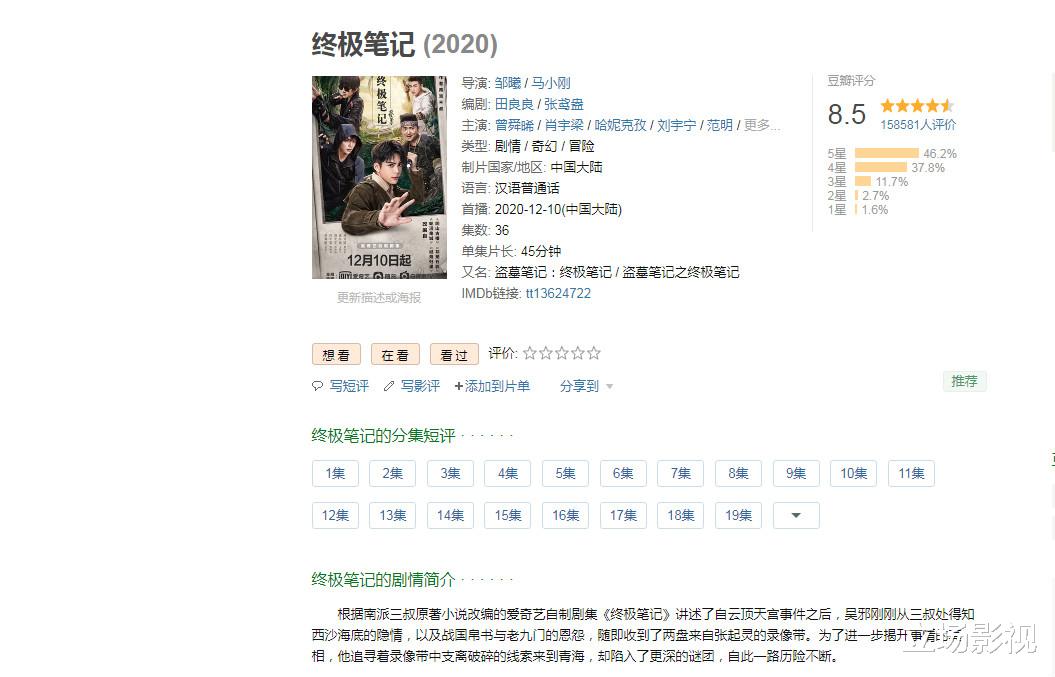The height and width of the screenshot is (677, 1055).
Task: Click the pencil 写影评 icon
Action: [x=389, y=386]
